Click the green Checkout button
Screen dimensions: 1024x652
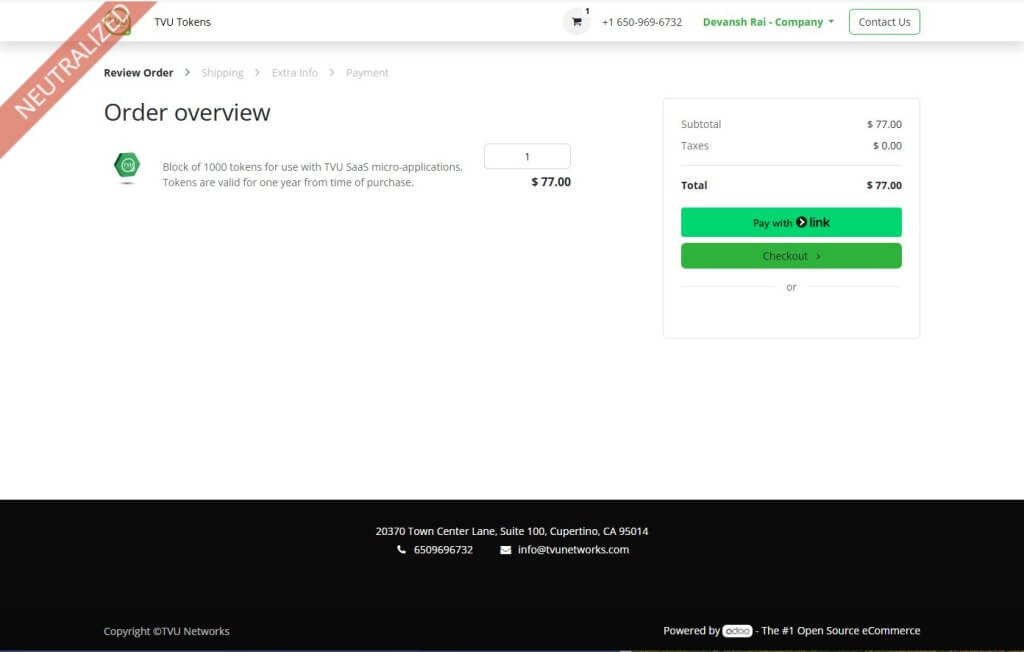[x=791, y=256]
